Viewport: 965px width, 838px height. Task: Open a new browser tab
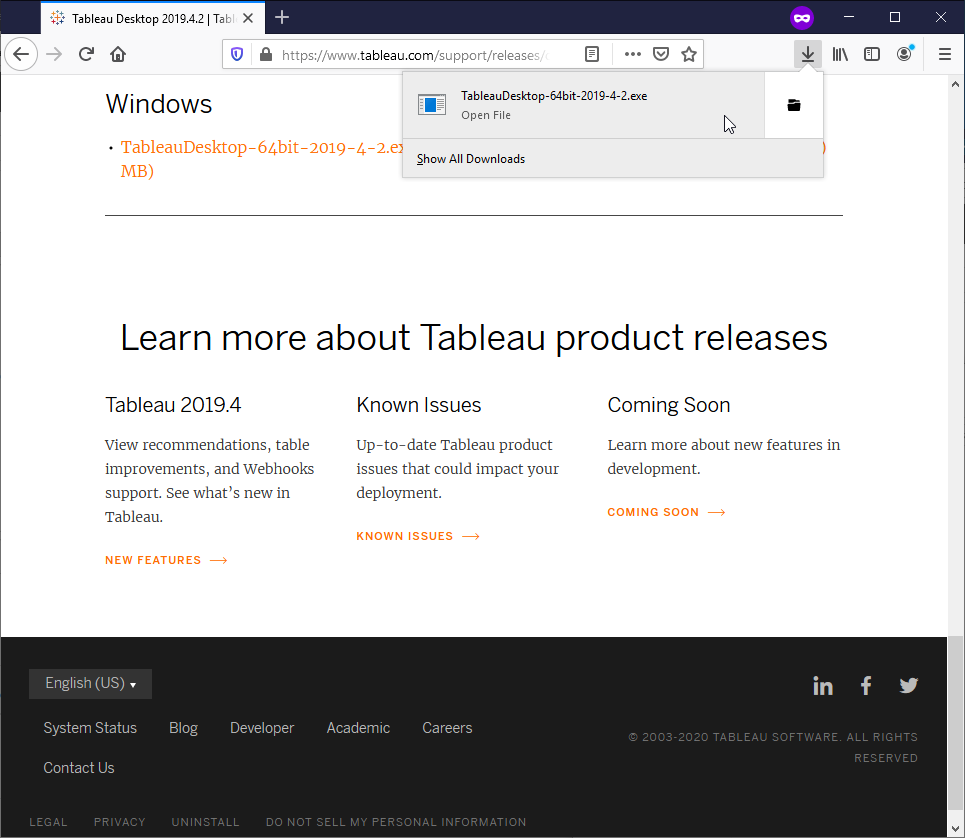click(x=282, y=17)
